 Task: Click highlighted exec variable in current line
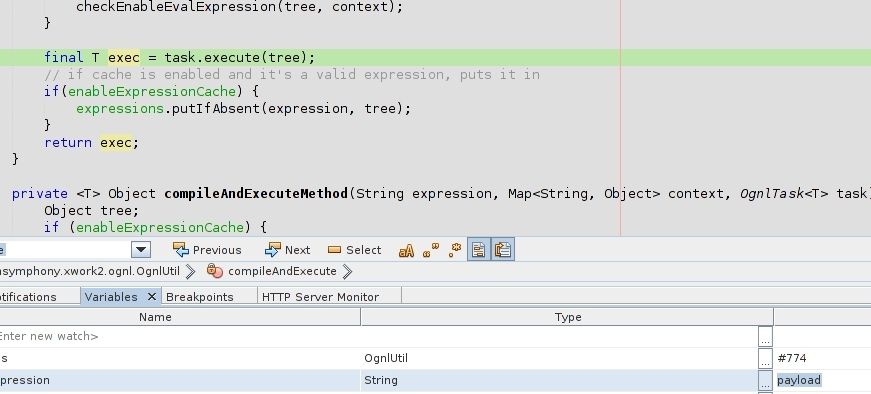(124, 58)
